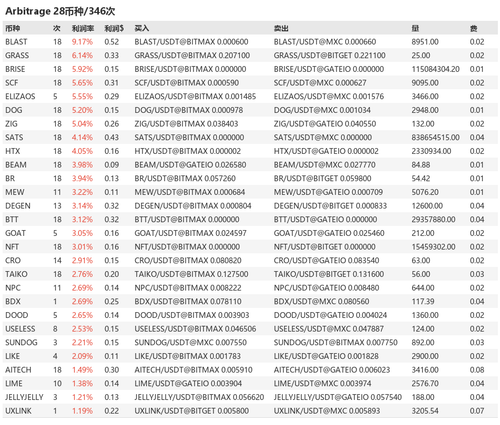This screenshot has width=500, height=425.
Task: Select UXLINK/USDT@BITGET 0.005800 buy cell
Action: tap(192, 411)
